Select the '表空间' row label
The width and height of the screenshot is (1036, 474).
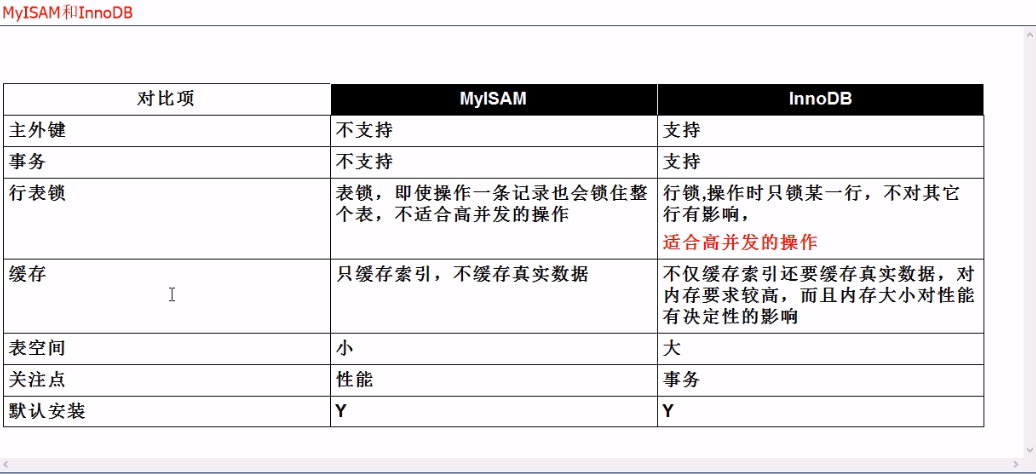37,348
